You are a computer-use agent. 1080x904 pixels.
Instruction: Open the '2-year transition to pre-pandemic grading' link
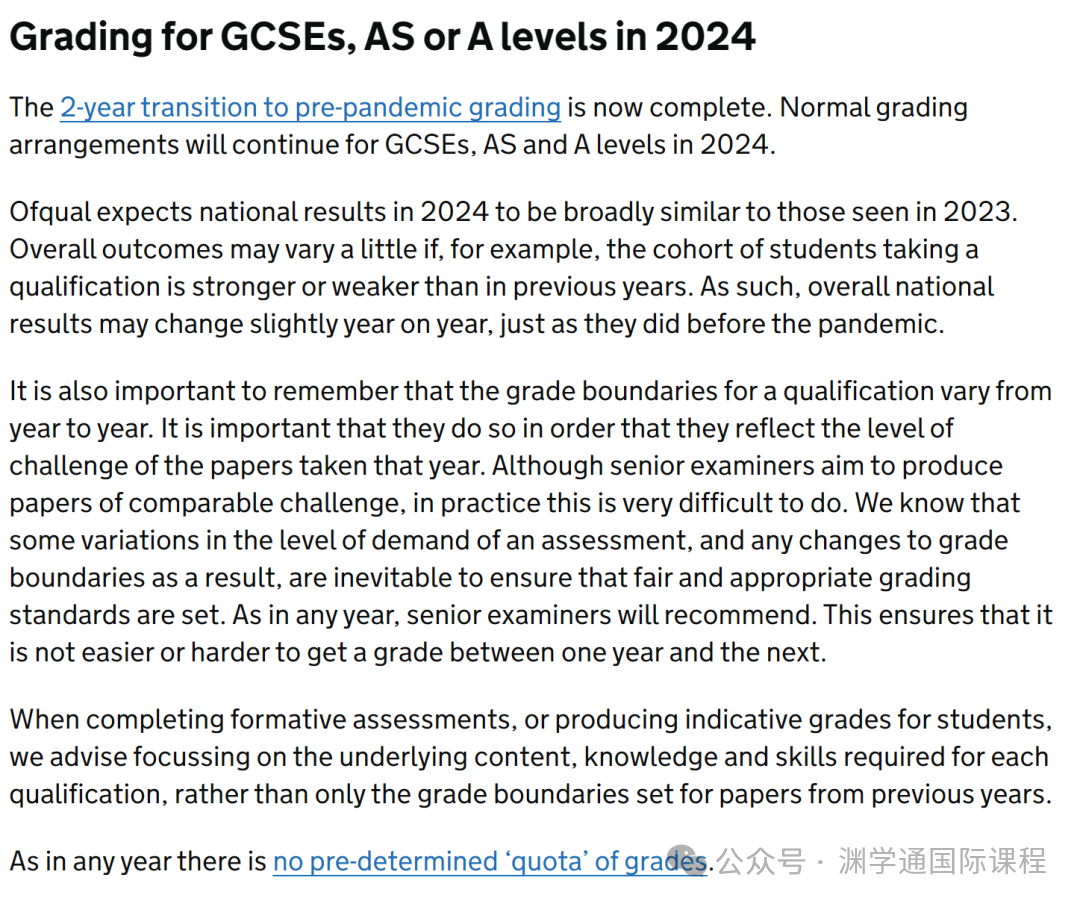[311, 107]
